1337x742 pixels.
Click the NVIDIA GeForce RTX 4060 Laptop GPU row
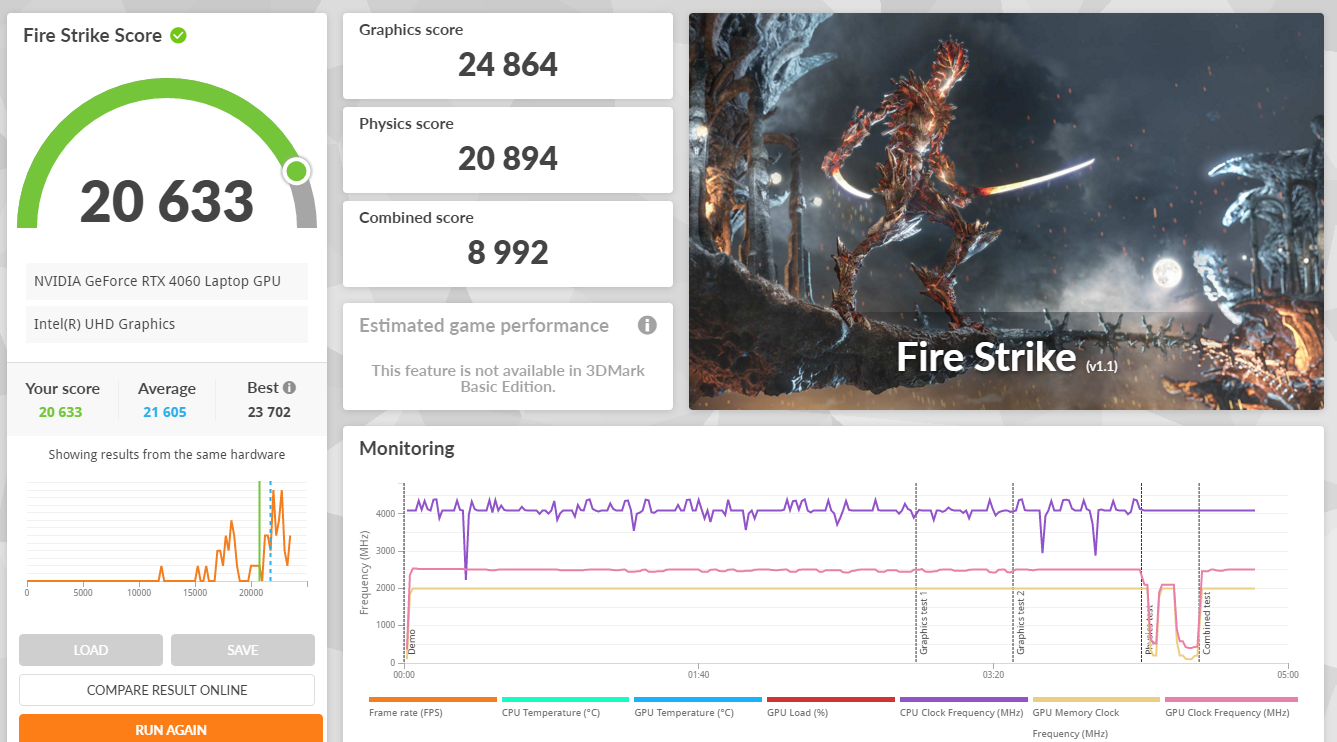[167, 281]
